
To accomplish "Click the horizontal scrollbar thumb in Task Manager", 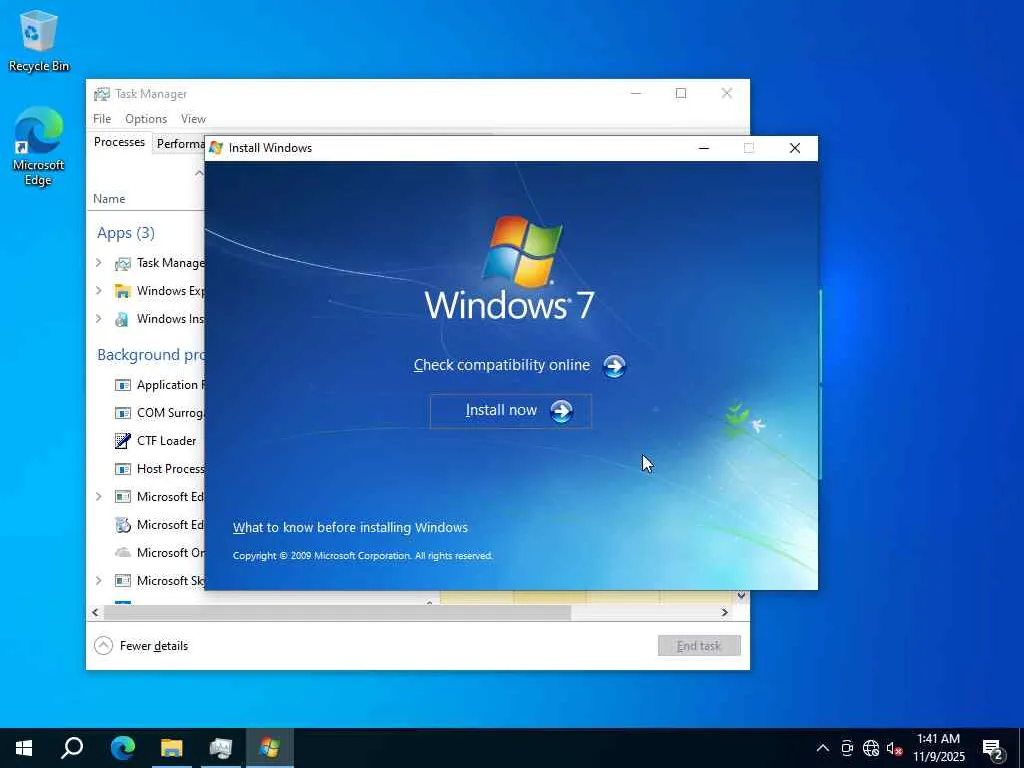I will 337,613.
